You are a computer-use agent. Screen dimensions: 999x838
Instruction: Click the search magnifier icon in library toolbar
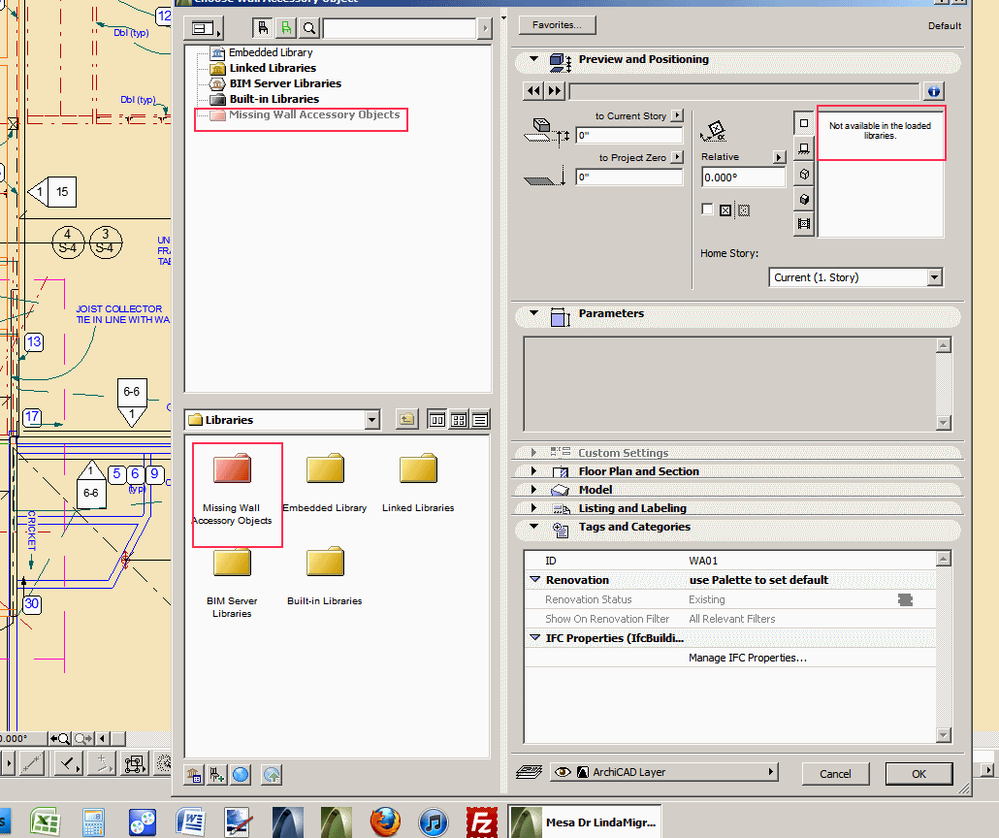310,28
